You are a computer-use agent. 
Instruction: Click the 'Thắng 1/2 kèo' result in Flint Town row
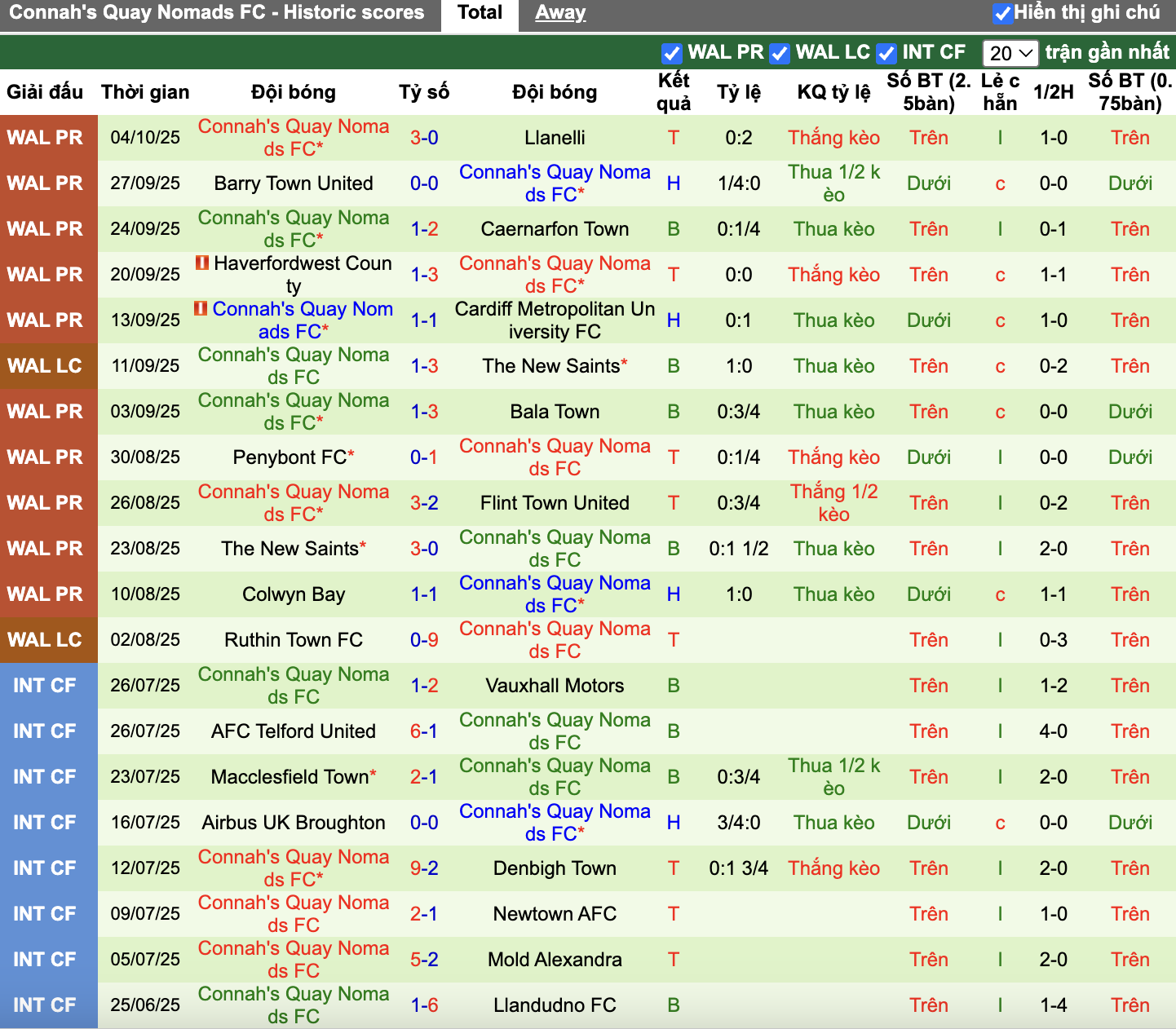pos(833,503)
